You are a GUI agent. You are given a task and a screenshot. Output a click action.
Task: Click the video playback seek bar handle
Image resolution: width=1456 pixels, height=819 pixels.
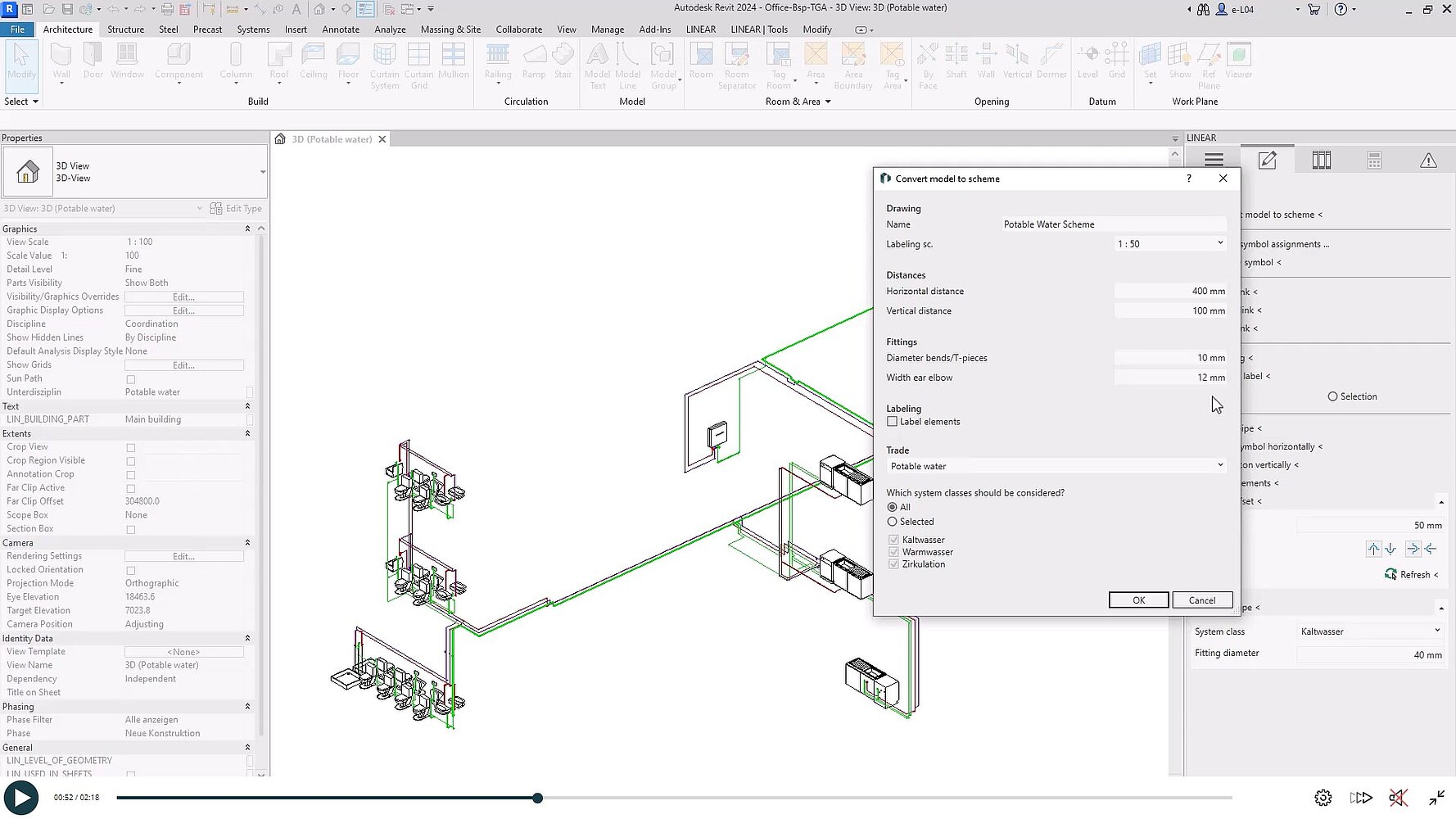tap(537, 797)
